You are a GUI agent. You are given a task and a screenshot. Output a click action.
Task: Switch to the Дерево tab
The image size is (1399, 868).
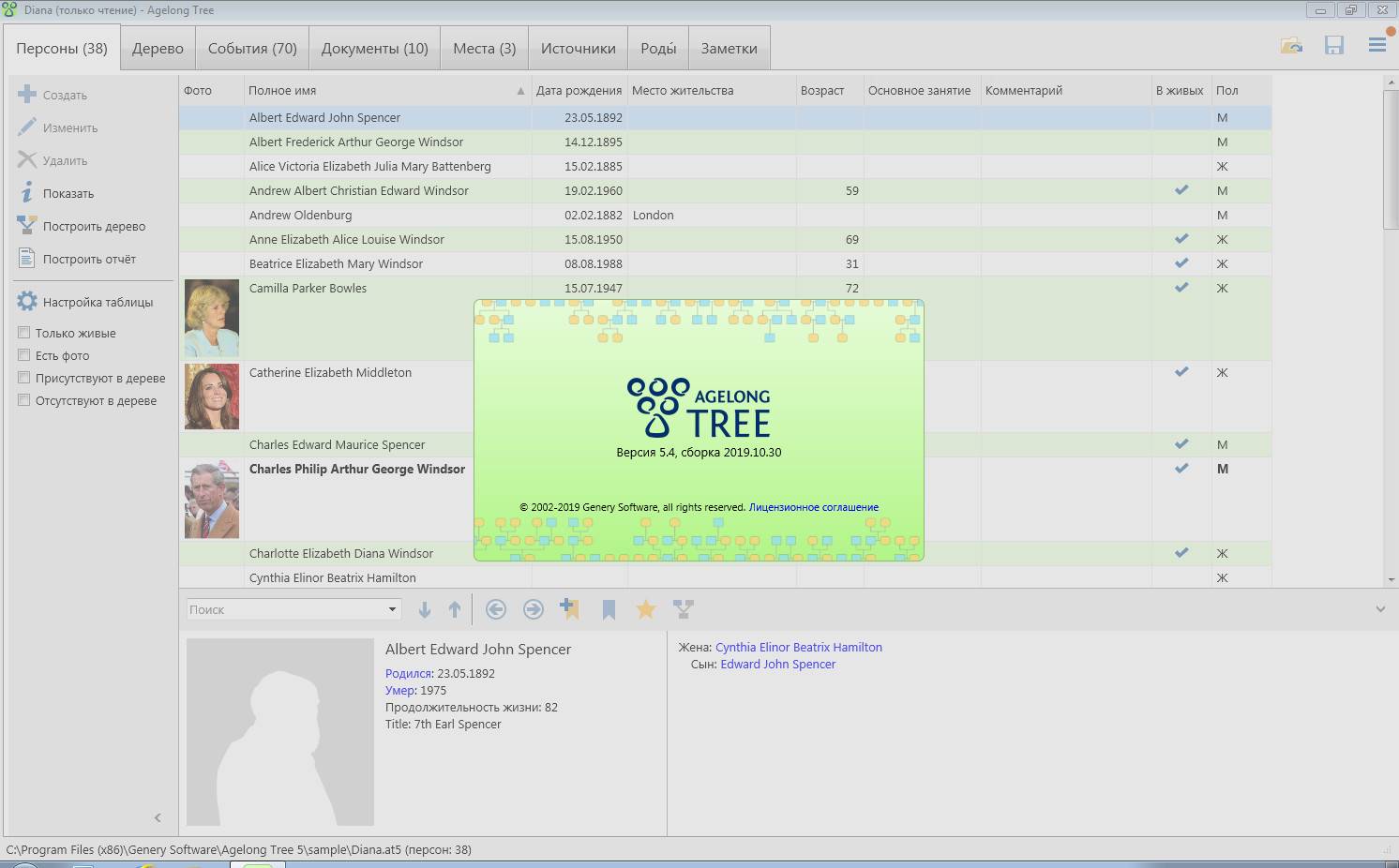tap(158, 49)
